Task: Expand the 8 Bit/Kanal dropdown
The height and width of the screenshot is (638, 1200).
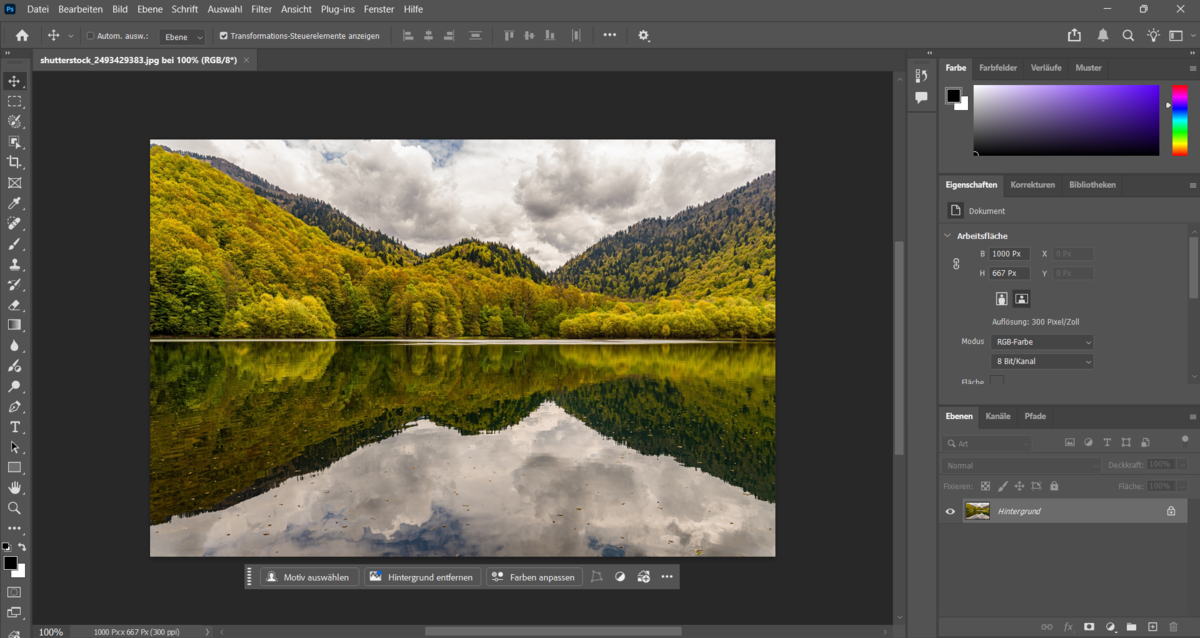Action: click(x=1041, y=361)
